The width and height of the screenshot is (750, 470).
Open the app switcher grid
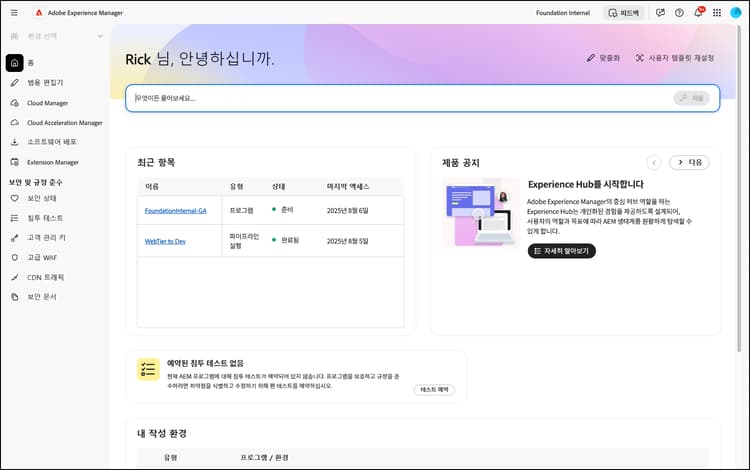point(717,13)
